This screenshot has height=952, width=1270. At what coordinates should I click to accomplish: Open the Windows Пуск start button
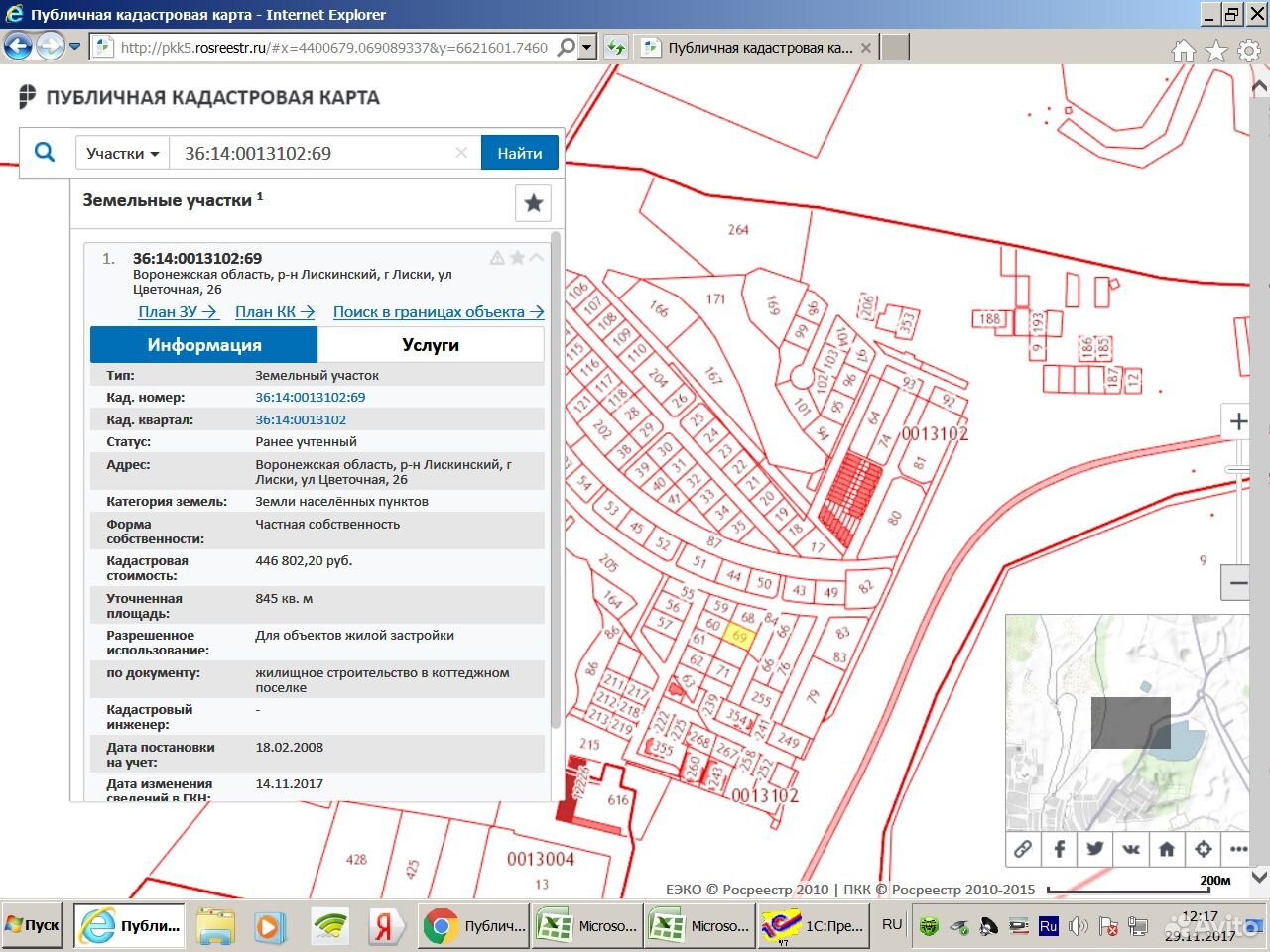33,925
